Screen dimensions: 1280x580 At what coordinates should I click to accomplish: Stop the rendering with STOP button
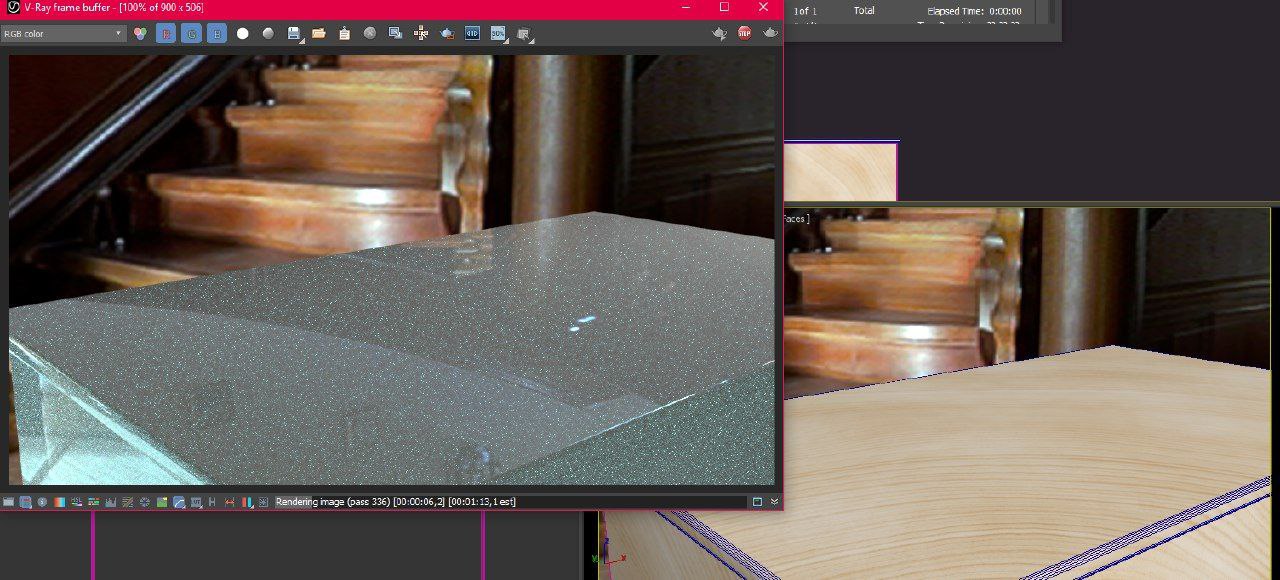point(744,33)
